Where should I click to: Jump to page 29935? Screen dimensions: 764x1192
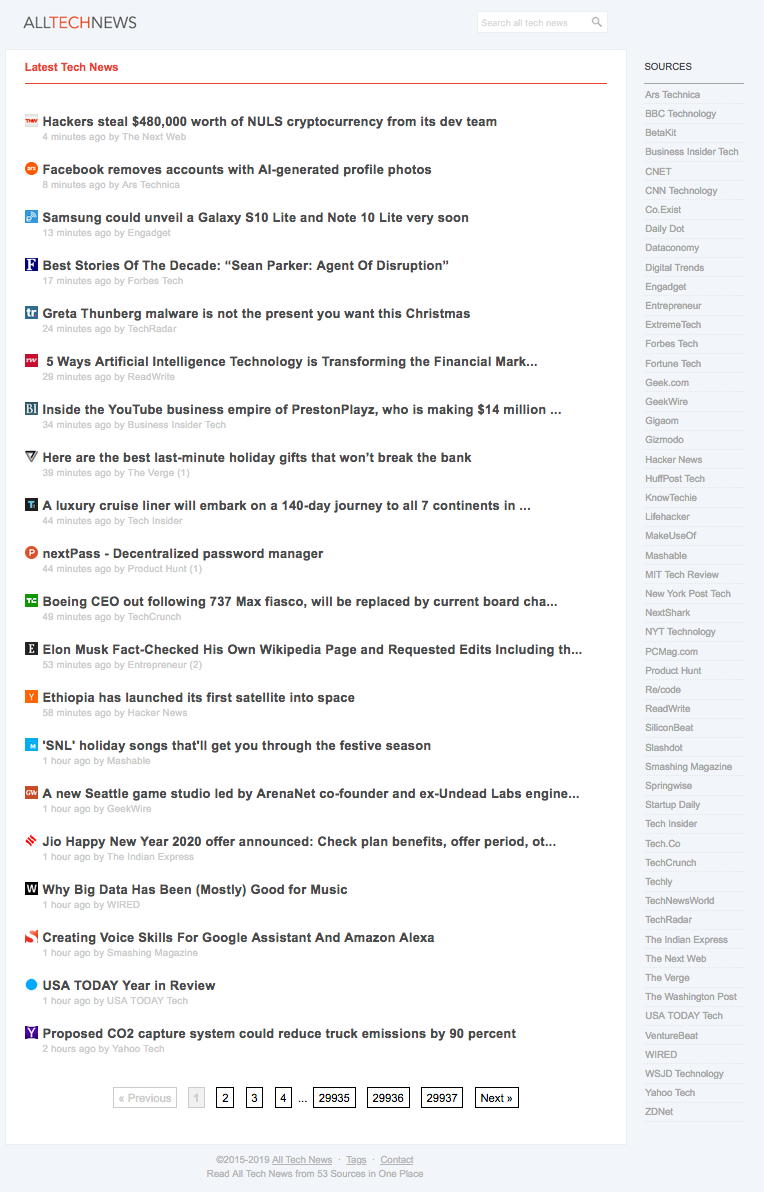tap(334, 1098)
